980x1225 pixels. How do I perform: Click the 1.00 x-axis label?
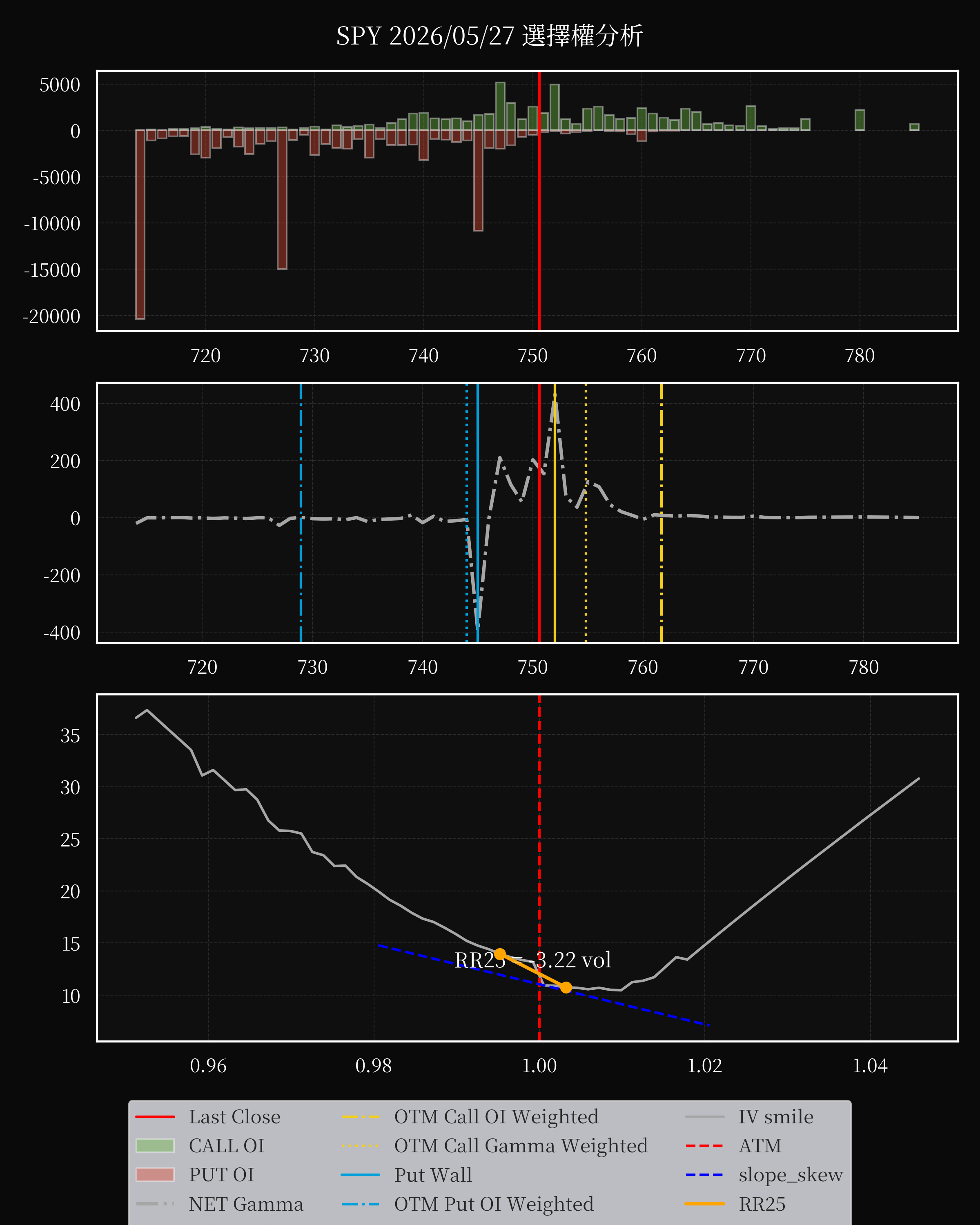[x=539, y=1066]
